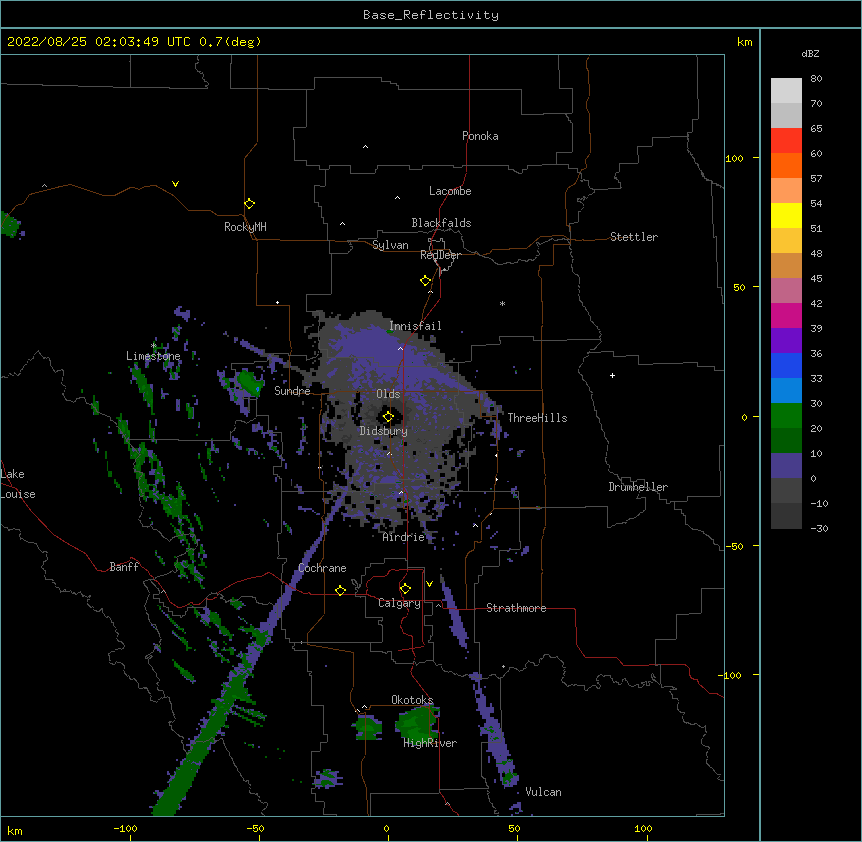Click the small green echo west of Okotoks
The height and width of the screenshot is (842, 862).
coord(367,727)
